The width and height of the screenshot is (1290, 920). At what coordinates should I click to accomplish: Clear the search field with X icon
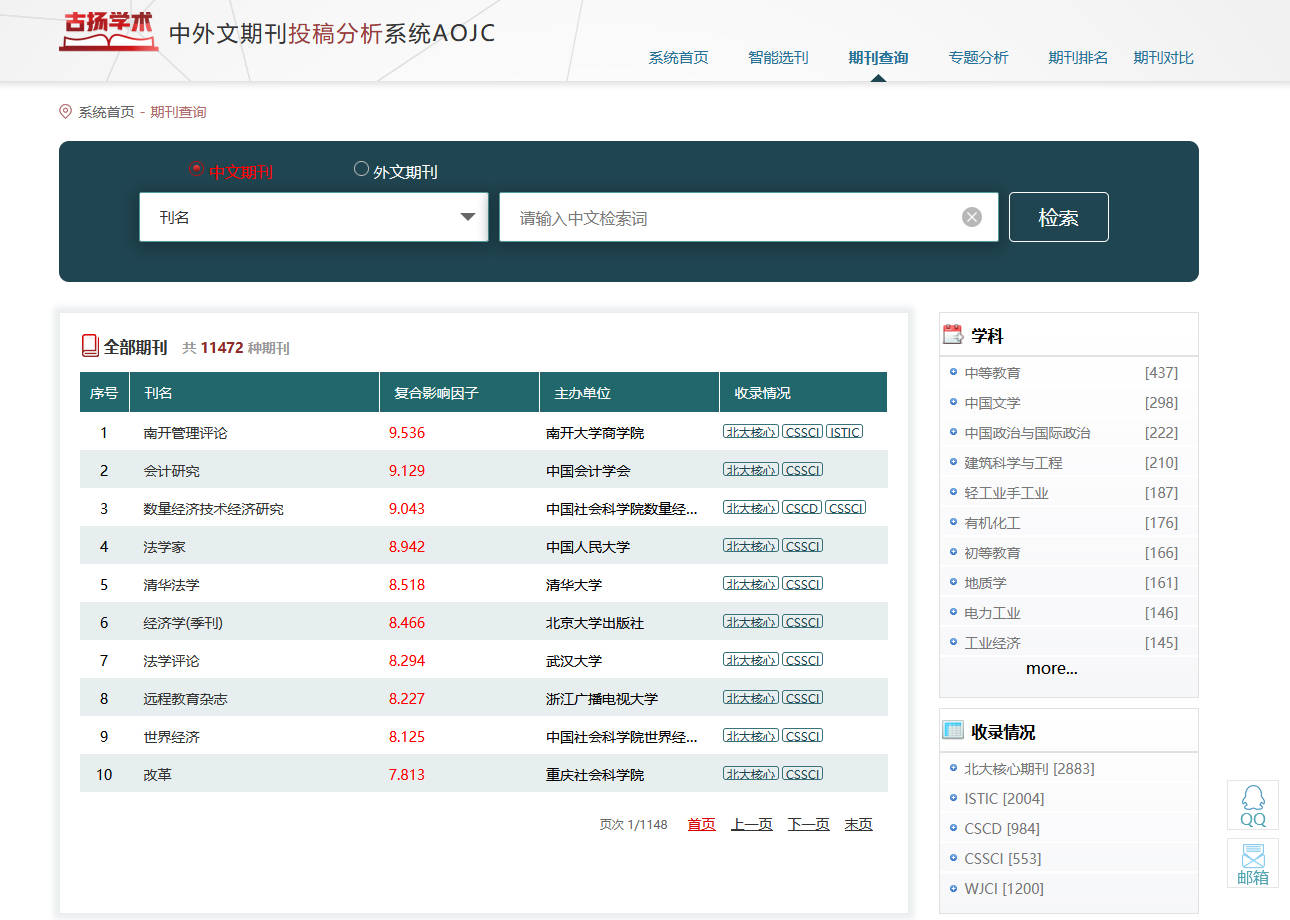pyautogui.click(x=971, y=217)
